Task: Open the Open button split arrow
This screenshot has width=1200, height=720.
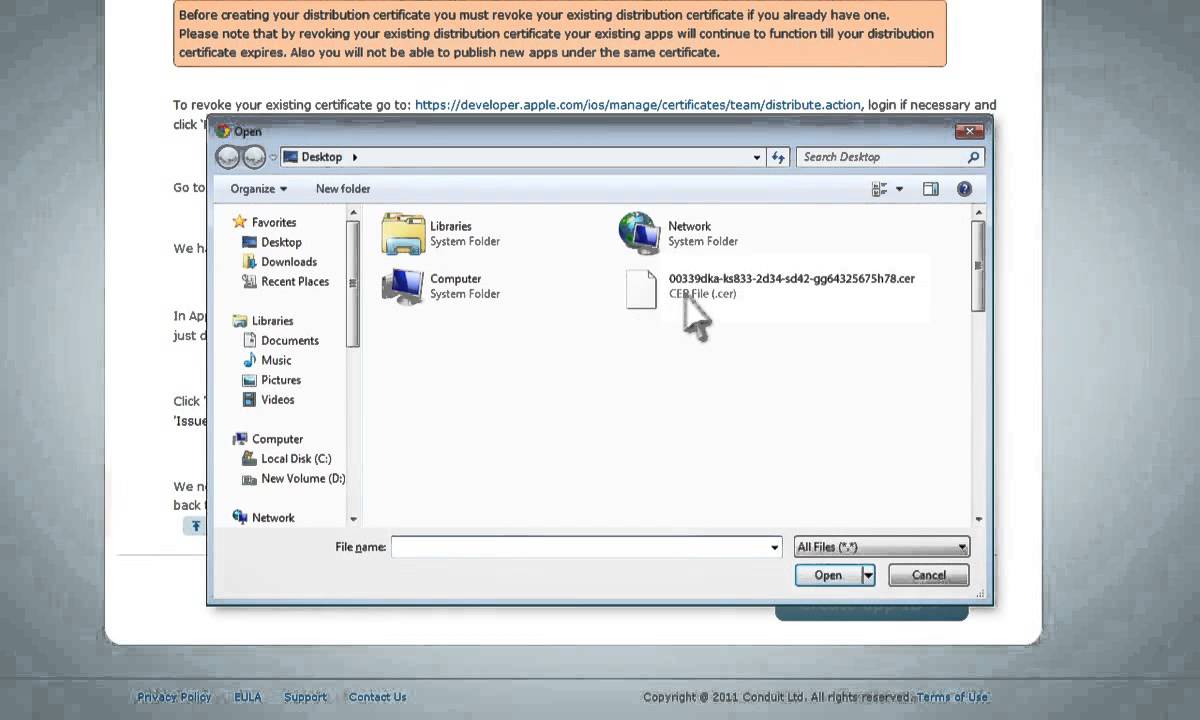Action: [x=869, y=575]
